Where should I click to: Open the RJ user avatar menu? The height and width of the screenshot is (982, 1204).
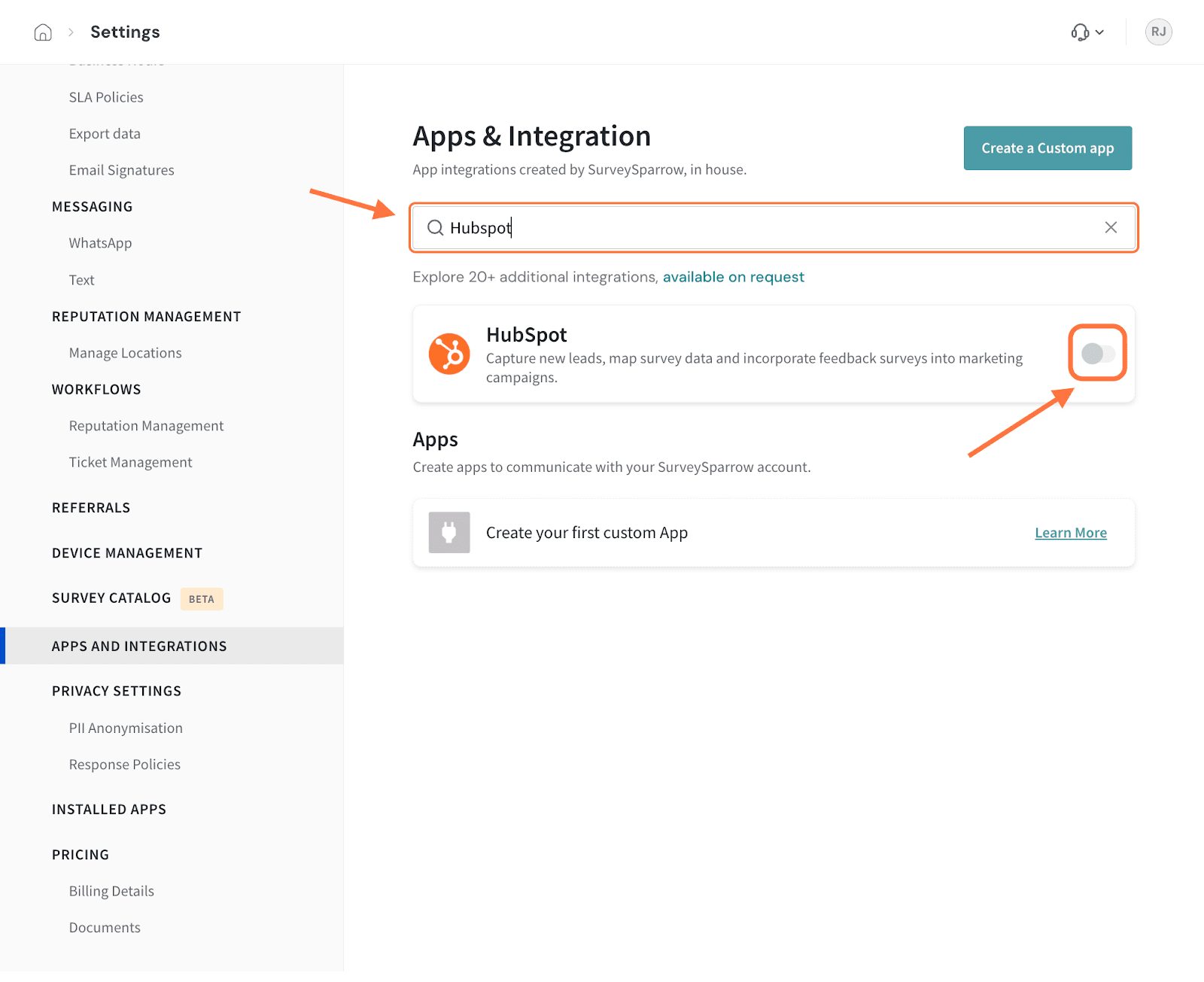(1158, 32)
